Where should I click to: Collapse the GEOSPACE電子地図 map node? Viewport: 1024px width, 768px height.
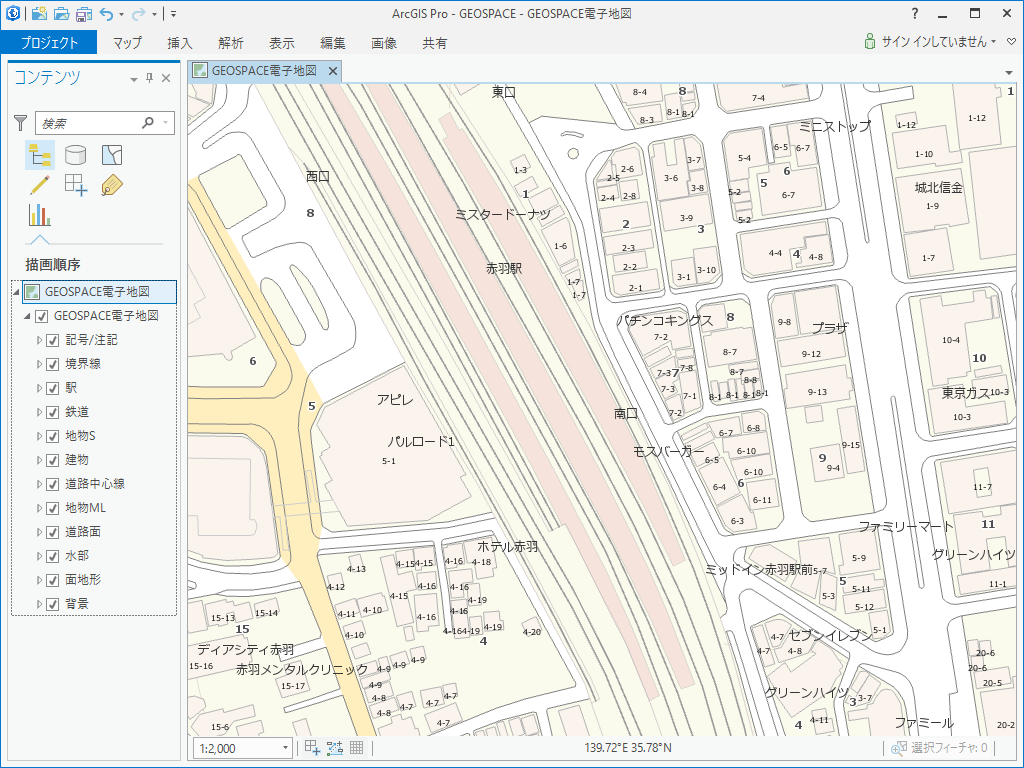point(16,292)
